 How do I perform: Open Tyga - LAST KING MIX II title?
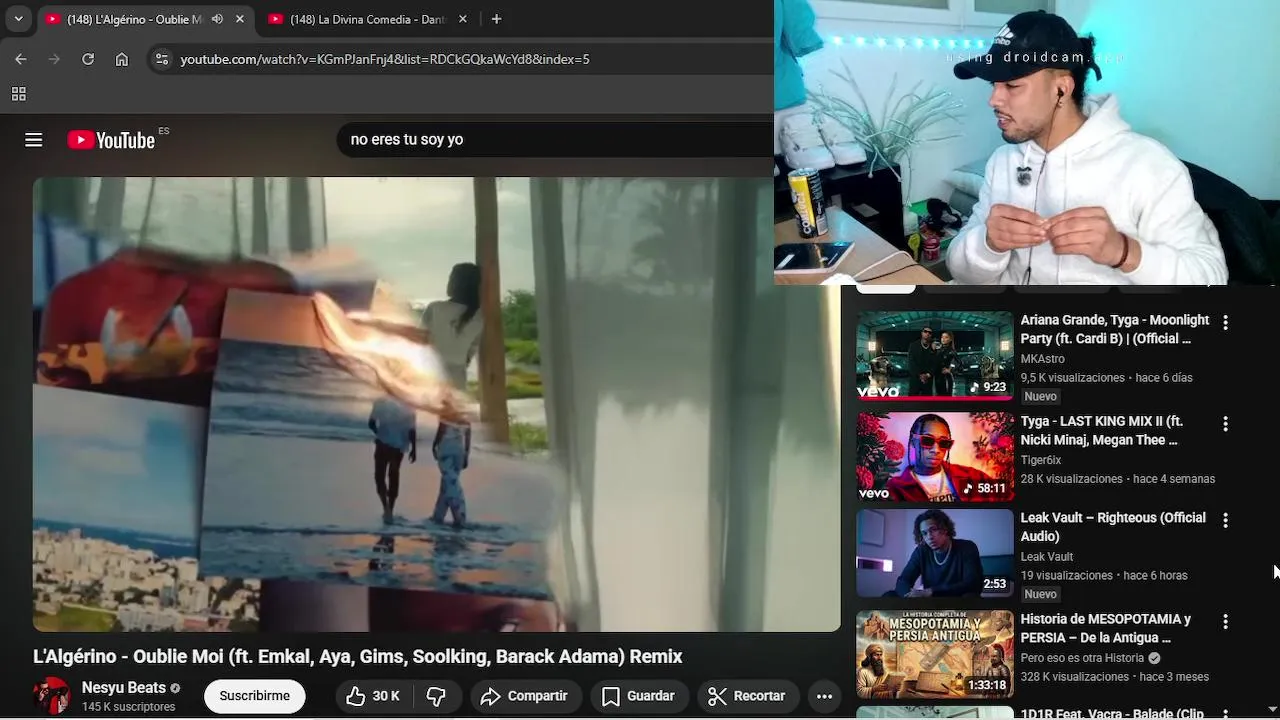coord(1101,430)
